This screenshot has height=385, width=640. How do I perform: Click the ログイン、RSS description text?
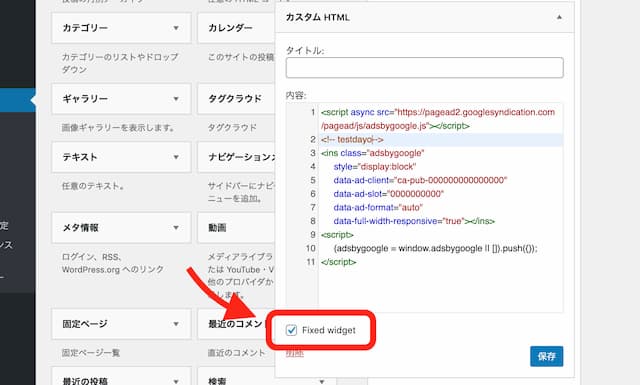click(x=113, y=263)
